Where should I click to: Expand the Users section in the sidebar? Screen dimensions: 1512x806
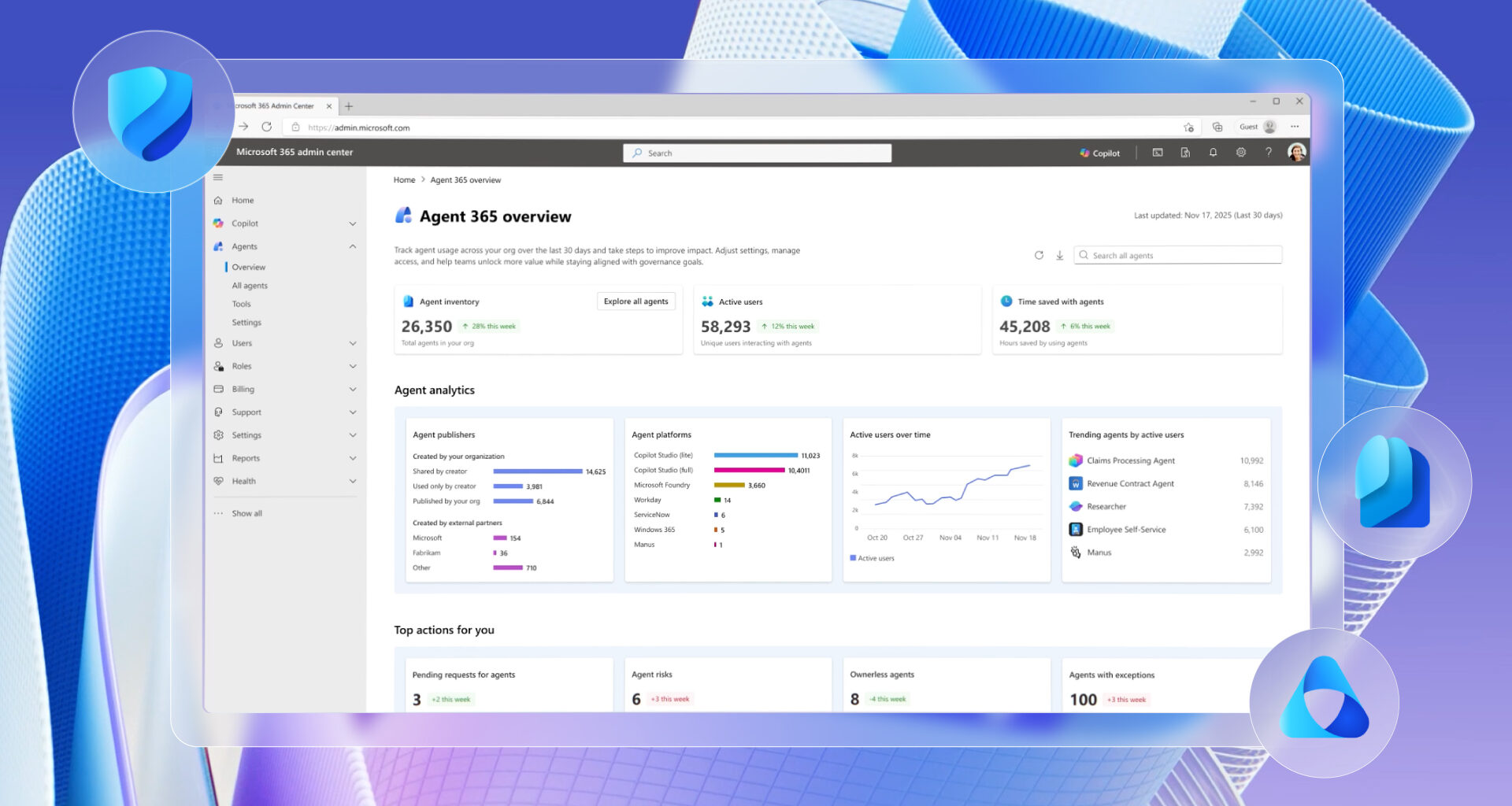[352, 343]
